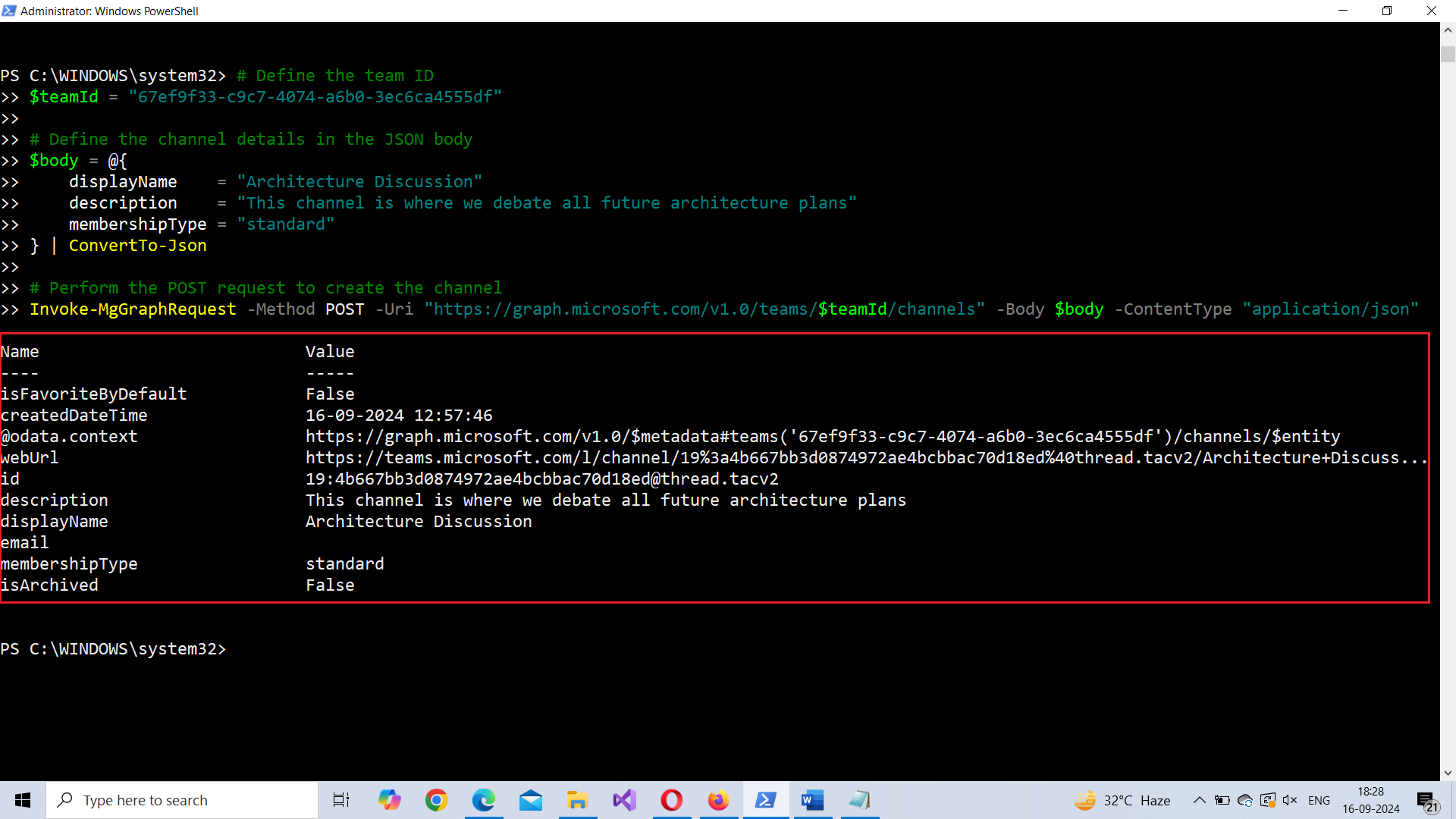Open the 32°C Haze weather widget
This screenshot has width=1456, height=819.
pyautogui.click(x=1122, y=800)
